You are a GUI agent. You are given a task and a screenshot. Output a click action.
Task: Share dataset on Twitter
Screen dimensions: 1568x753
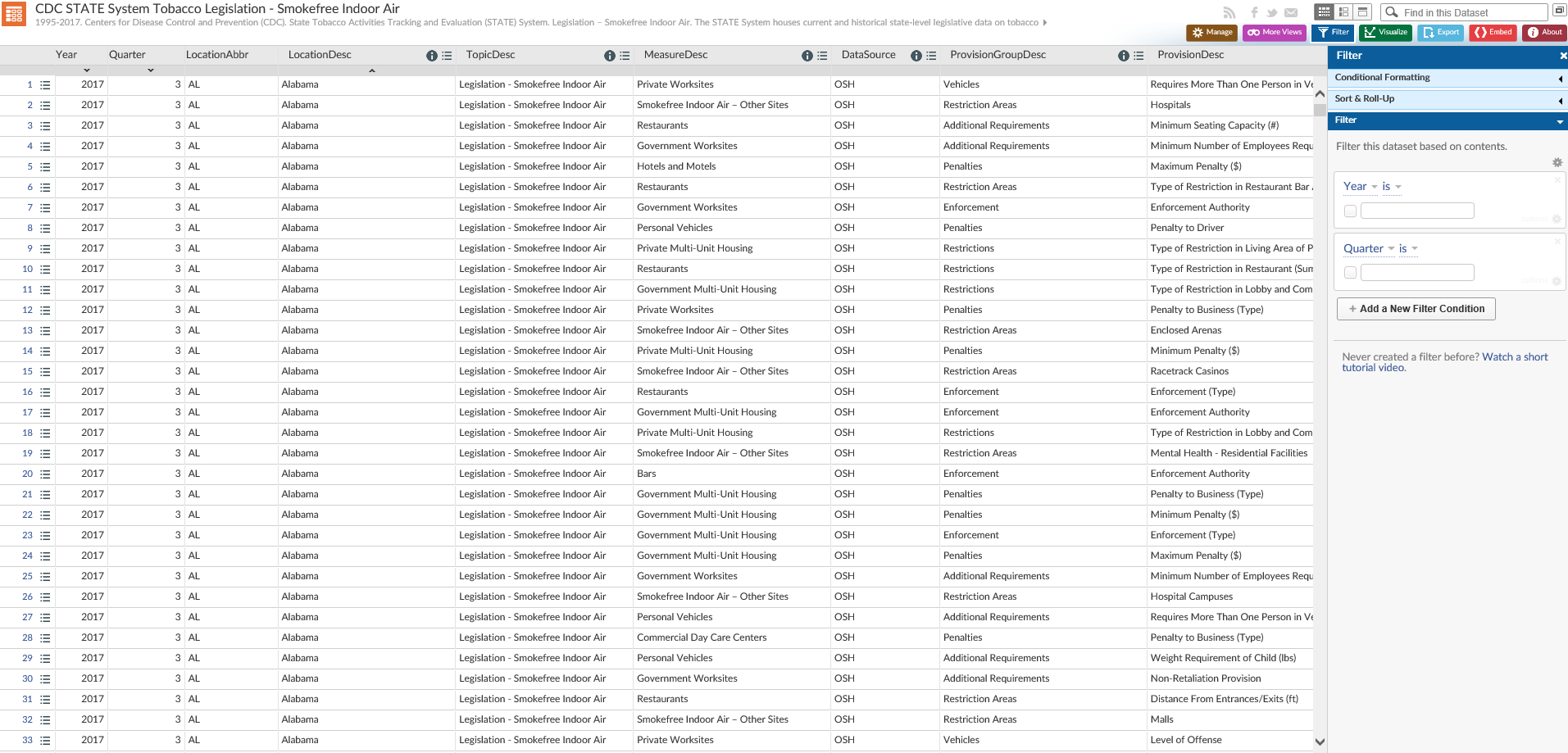1272,12
